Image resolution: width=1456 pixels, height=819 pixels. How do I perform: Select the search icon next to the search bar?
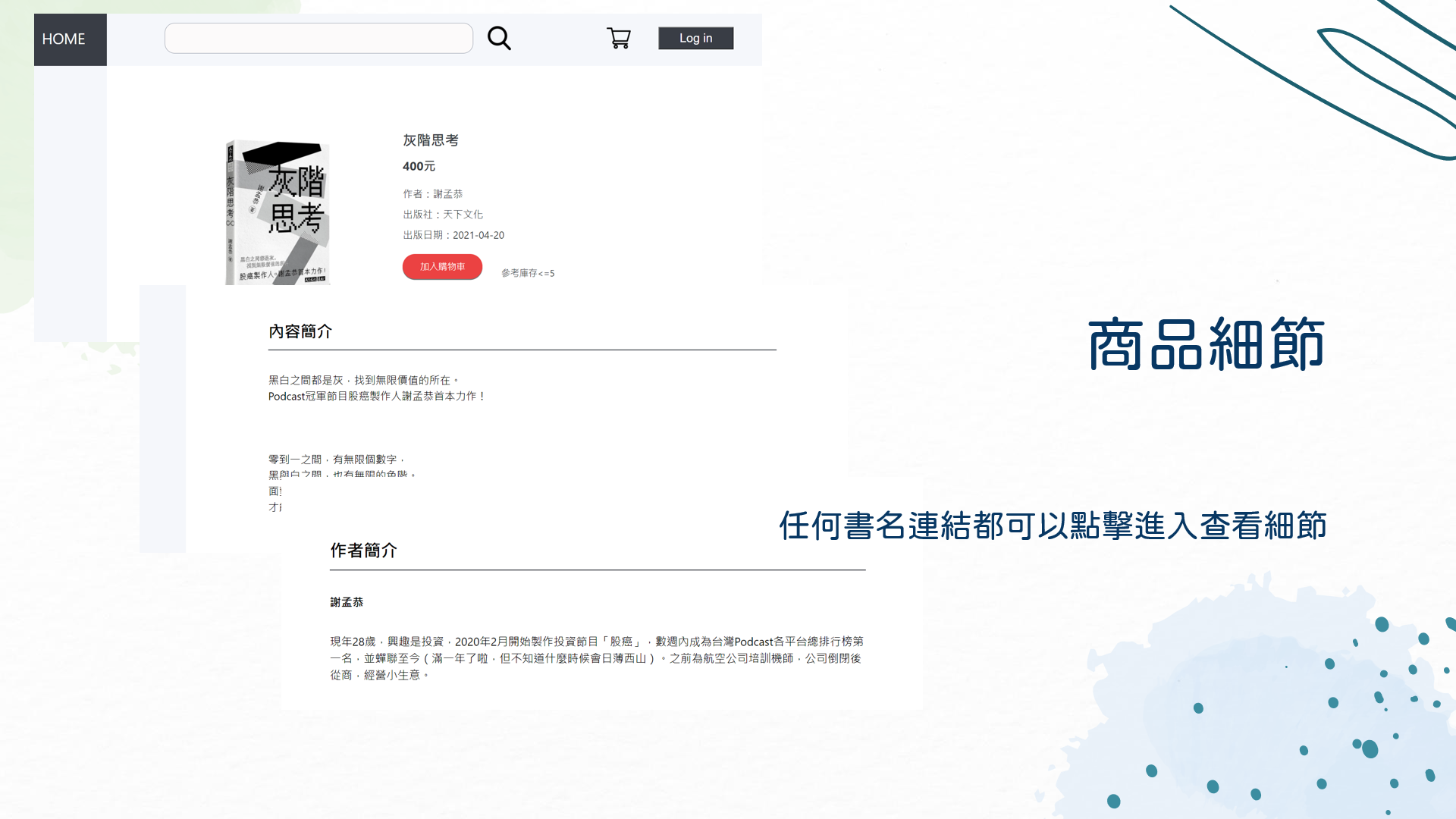499,38
